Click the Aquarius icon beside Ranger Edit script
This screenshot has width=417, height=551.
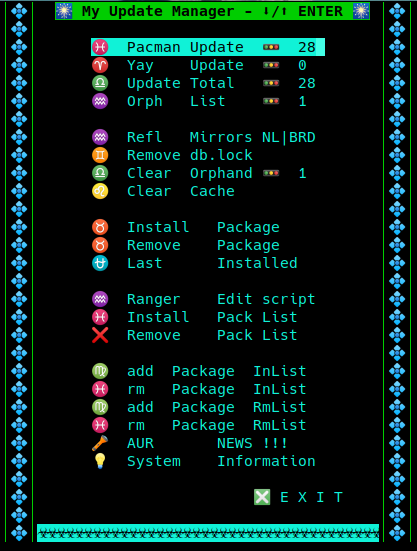click(100, 299)
